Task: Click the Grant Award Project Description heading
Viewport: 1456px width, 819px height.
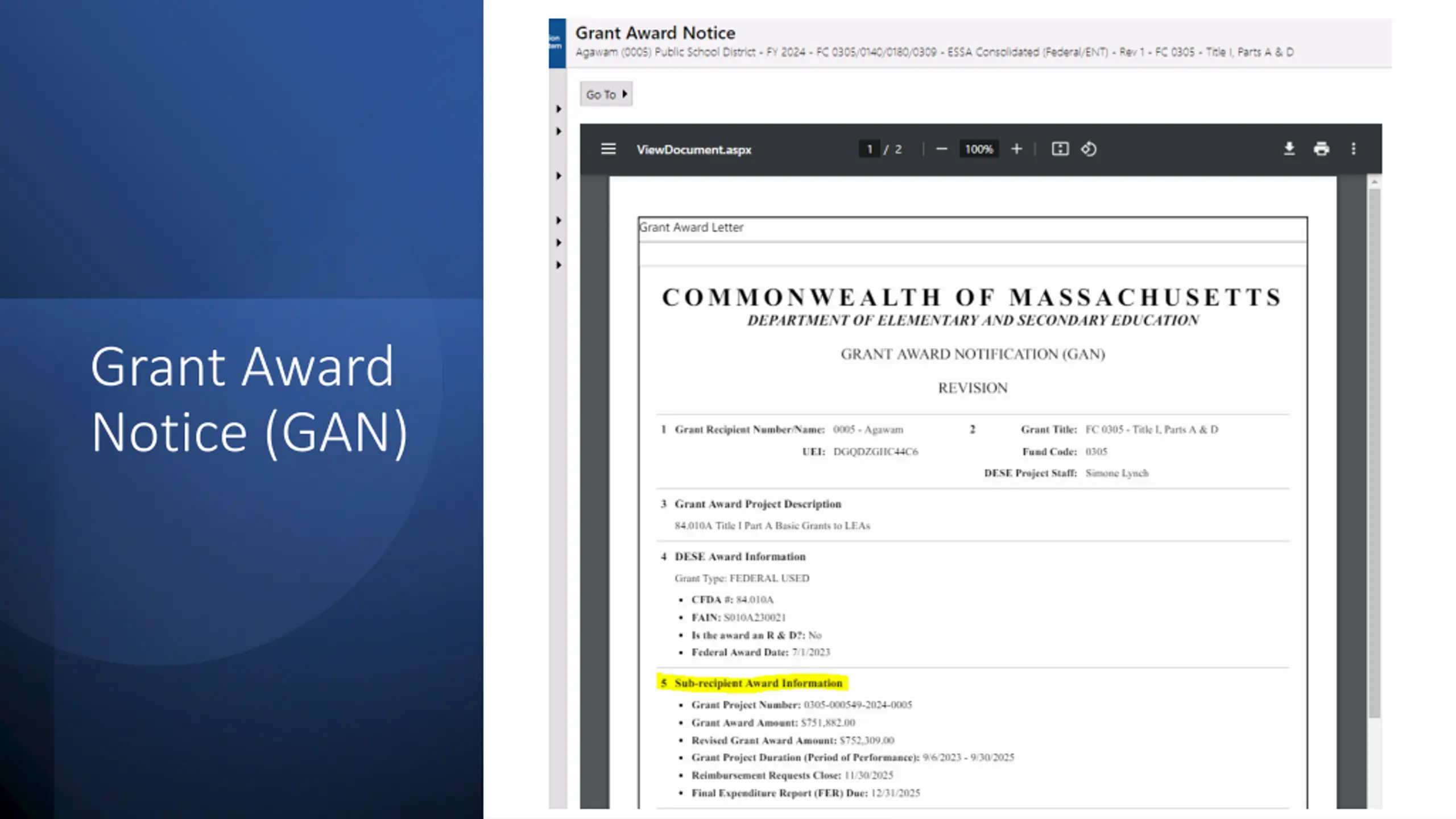Action: 758,504
